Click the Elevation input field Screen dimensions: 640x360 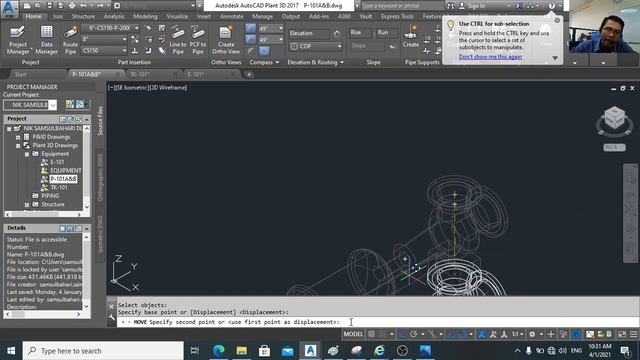pos(309,33)
